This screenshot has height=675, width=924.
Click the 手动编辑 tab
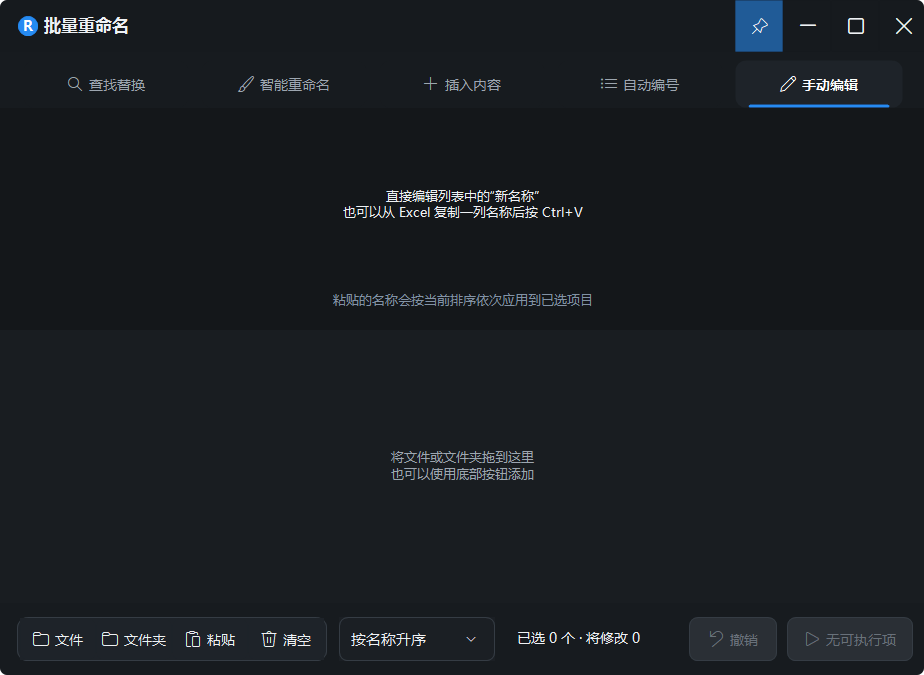tap(819, 85)
